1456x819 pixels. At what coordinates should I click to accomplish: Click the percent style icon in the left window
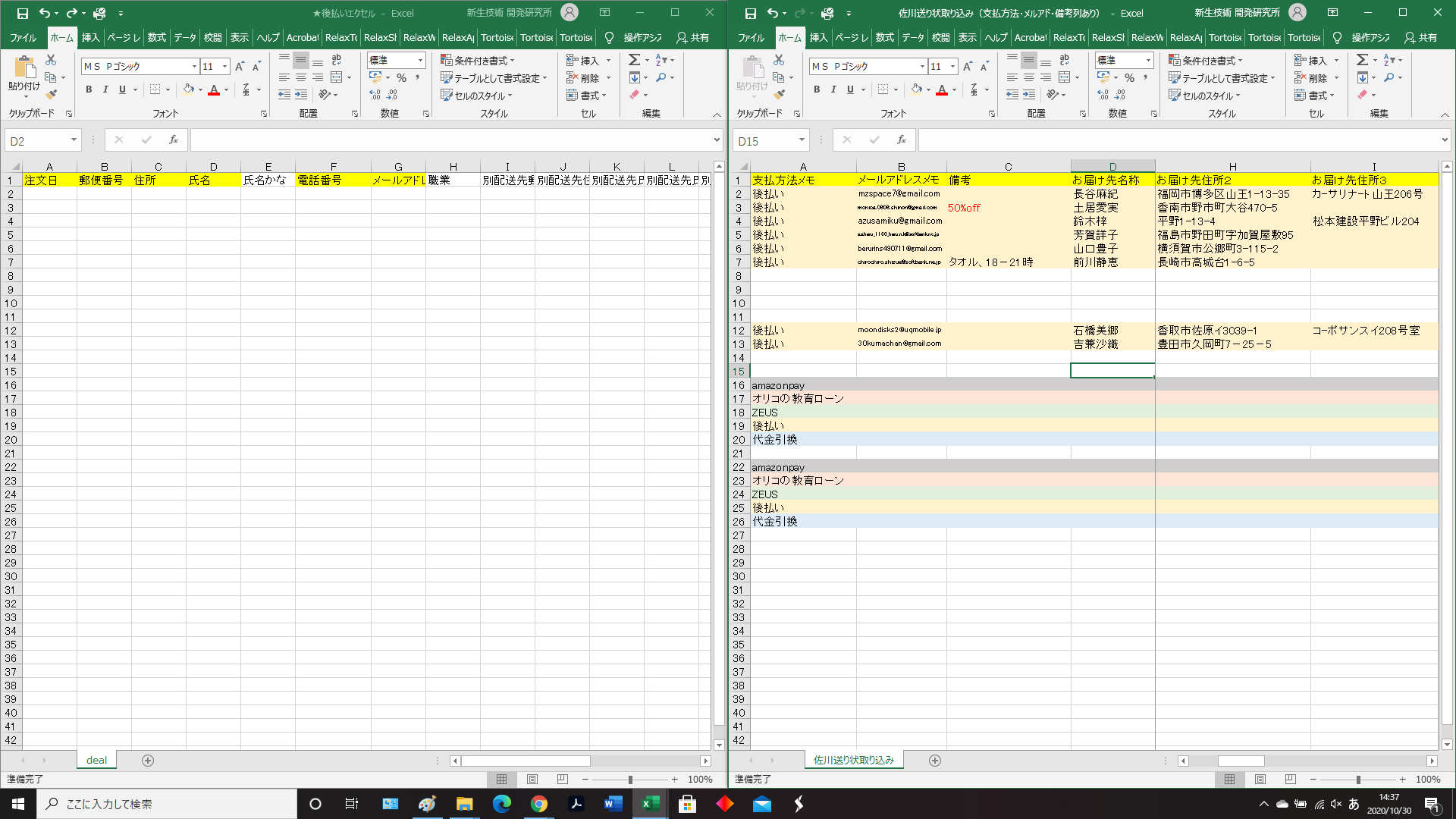[401, 77]
